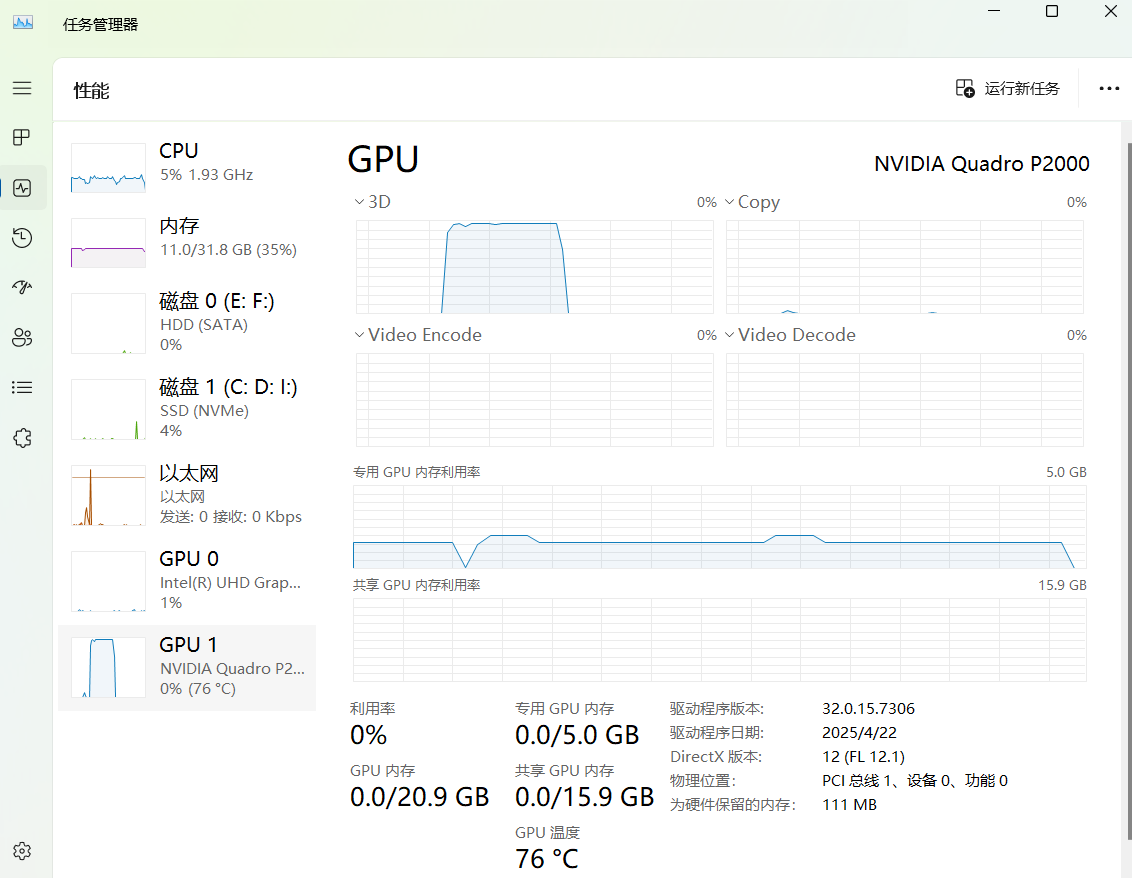
Task: Click the 5.0 GB dedicated graph scale label
Action: click(1066, 472)
